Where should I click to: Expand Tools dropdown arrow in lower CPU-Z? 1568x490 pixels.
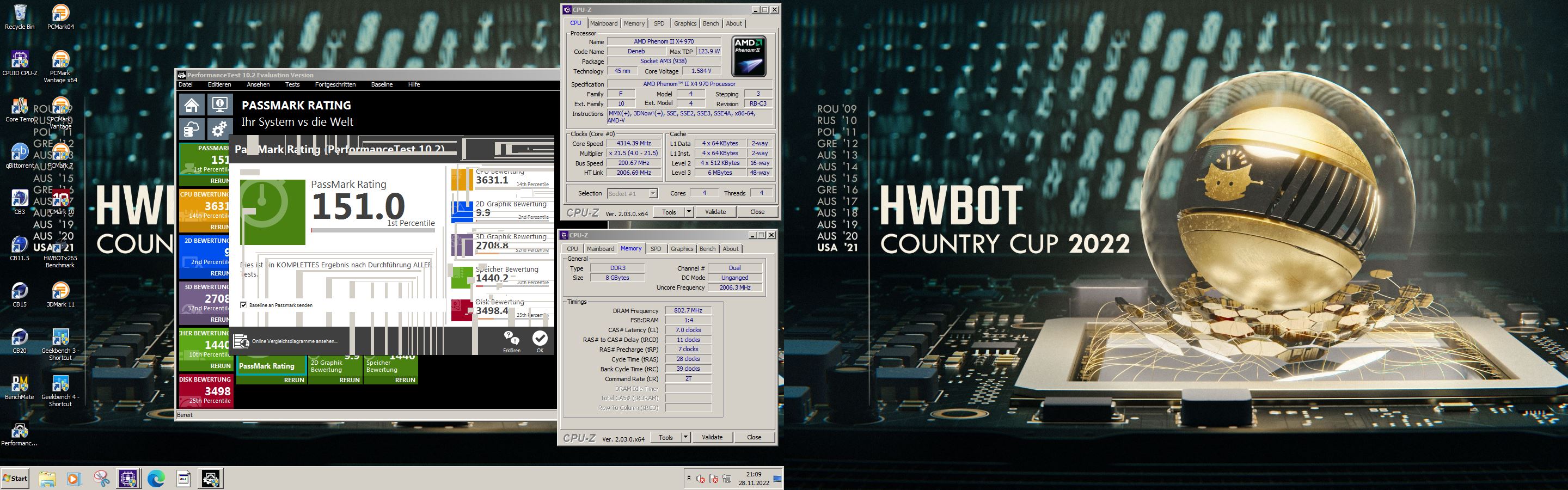tap(686, 437)
